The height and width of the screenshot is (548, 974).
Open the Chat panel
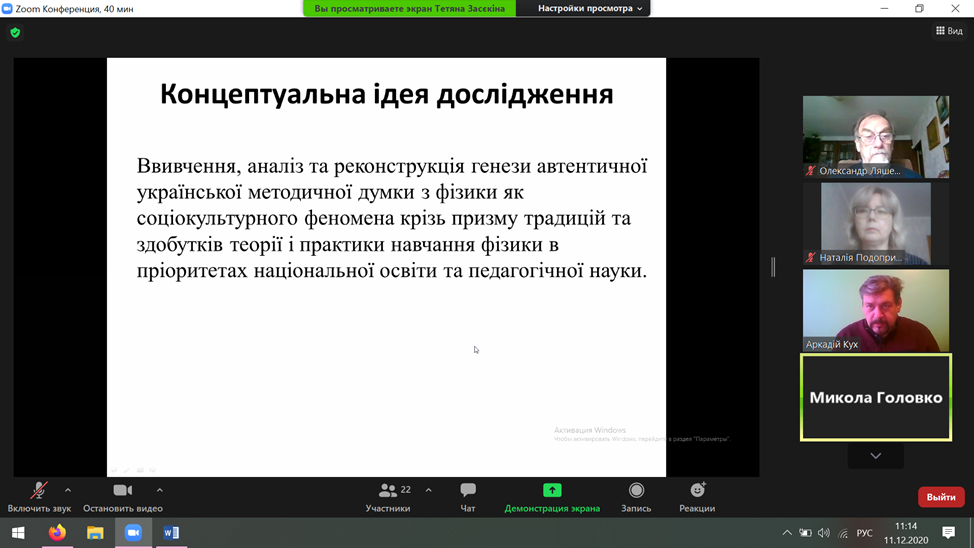coord(467,491)
